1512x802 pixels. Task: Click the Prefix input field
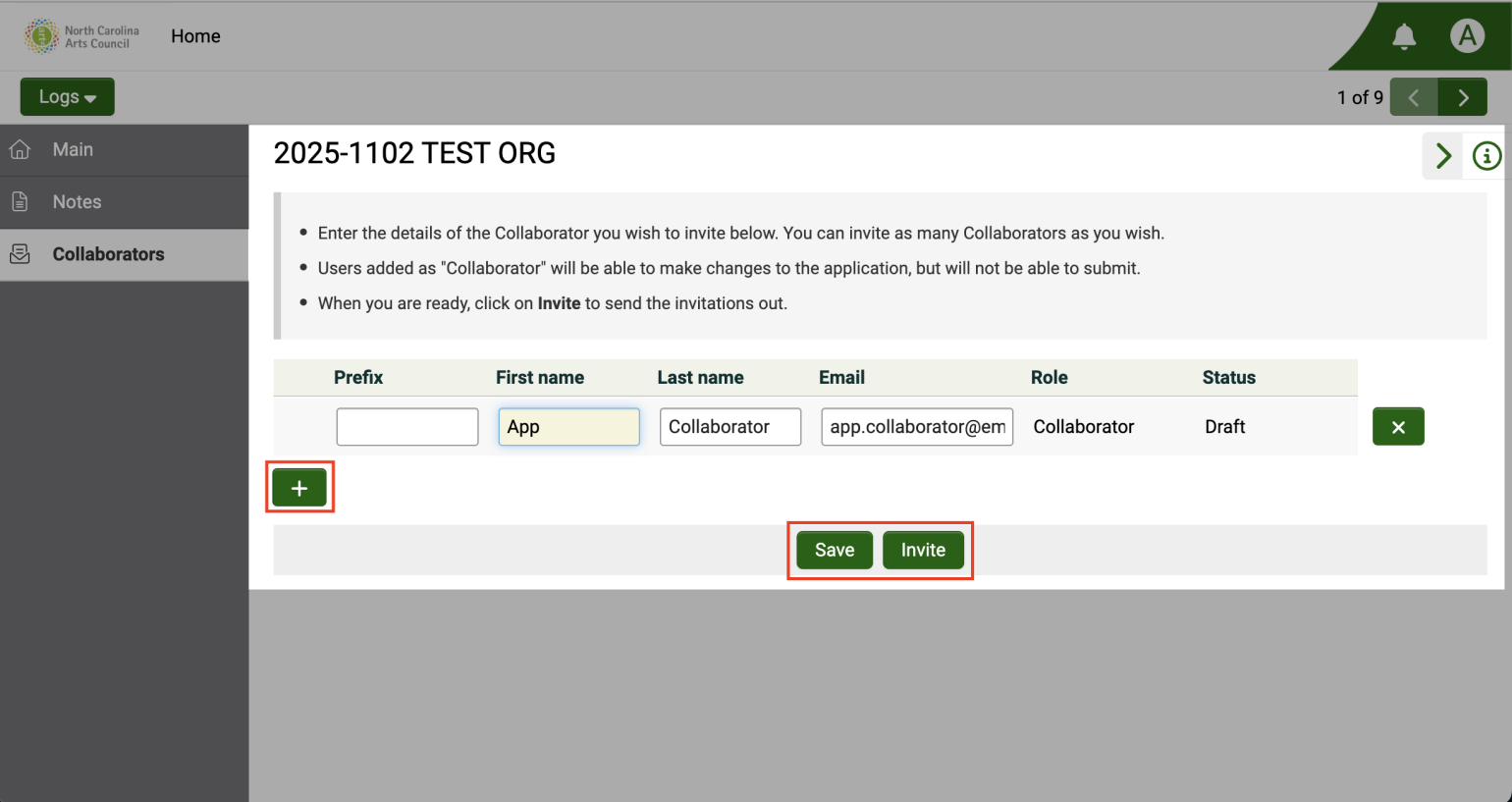pos(406,426)
